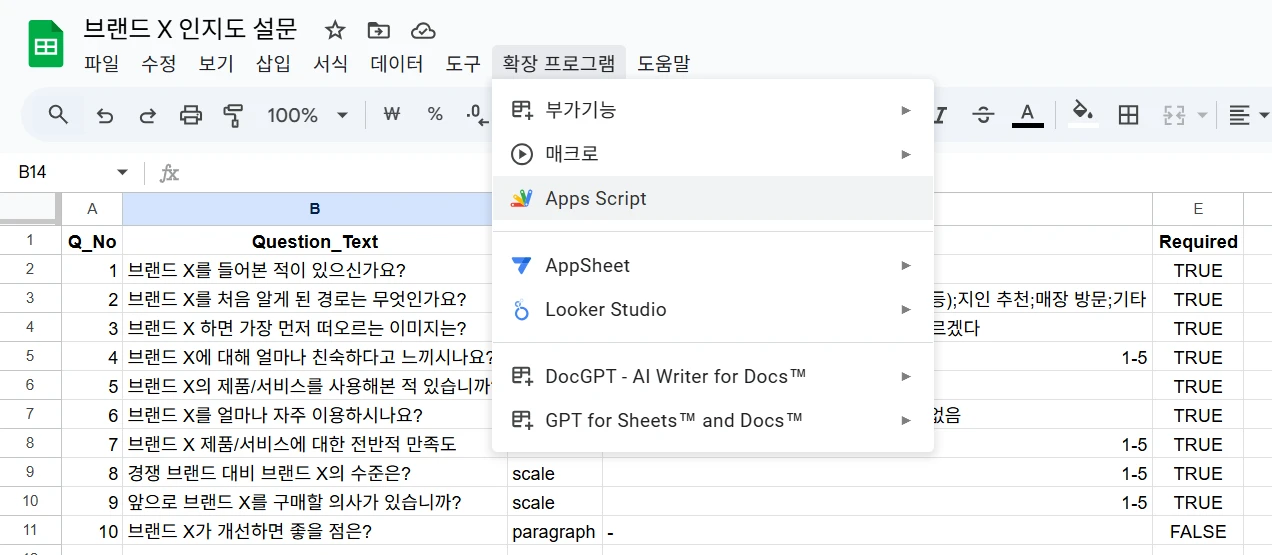Image resolution: width=1272 pixels, height=555 pixels.
Task: Open the fill color paint bucket
Action: pos(1081,113)
